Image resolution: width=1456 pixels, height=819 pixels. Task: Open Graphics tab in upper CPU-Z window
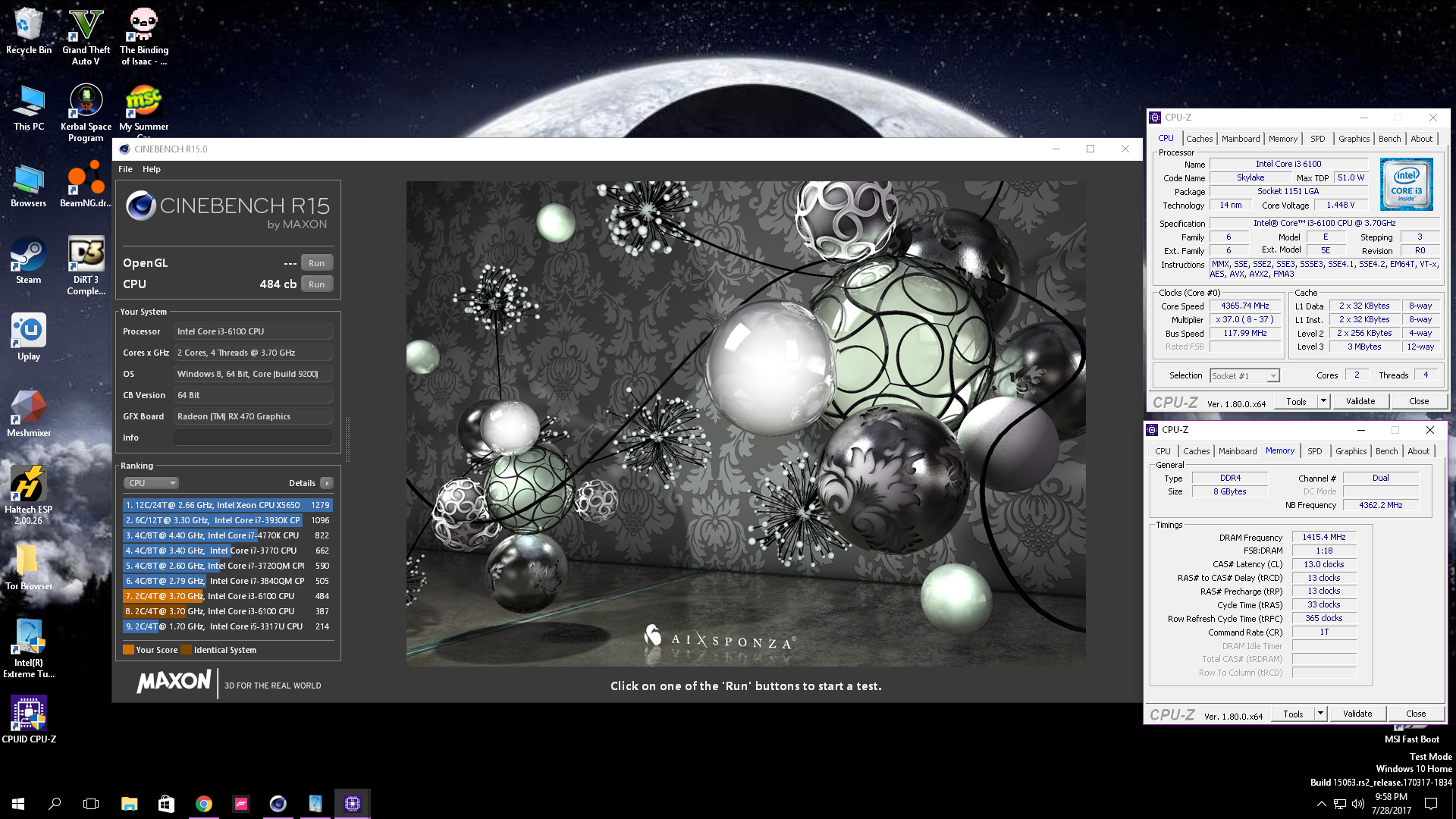pyautogui.click(x=1354, y=139)
